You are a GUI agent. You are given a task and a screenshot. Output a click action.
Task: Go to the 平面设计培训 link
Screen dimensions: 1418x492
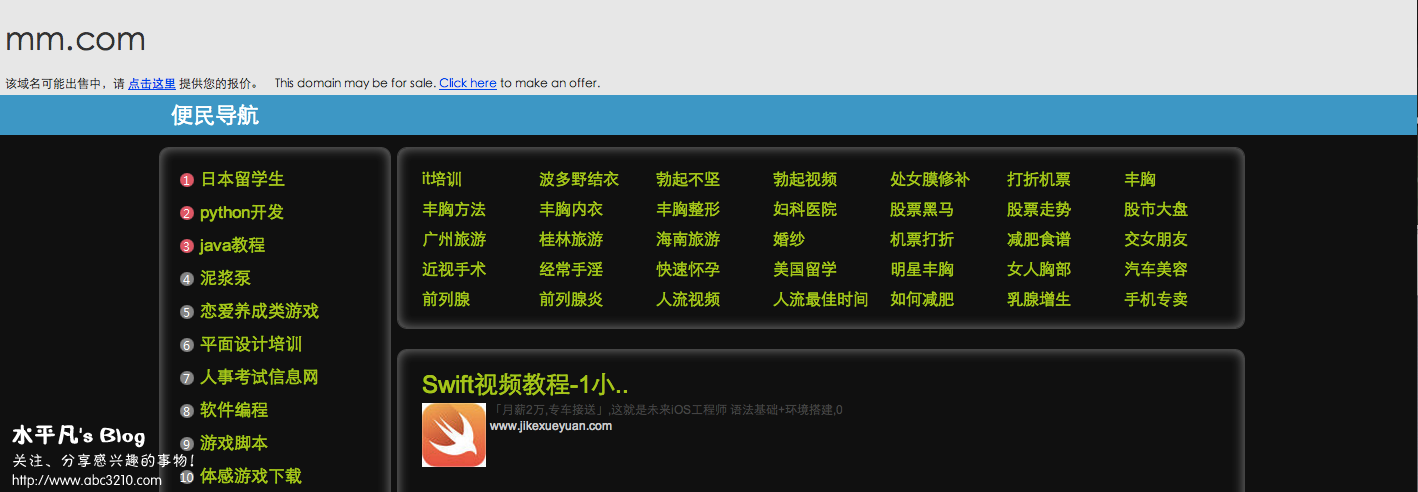click(250, 344)
